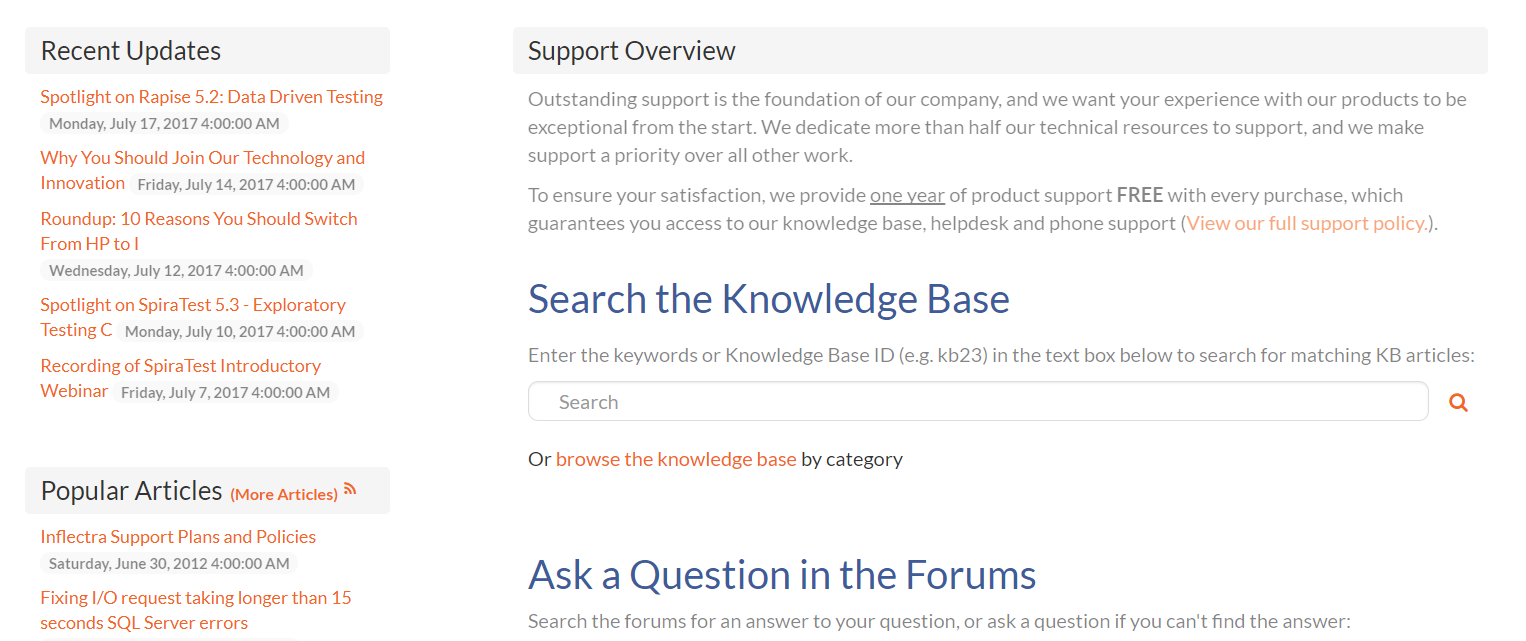The image size is (1526, 641).
Task: Open the Popular Articles RSS feed icon
Action: click(x=350, y=489)
